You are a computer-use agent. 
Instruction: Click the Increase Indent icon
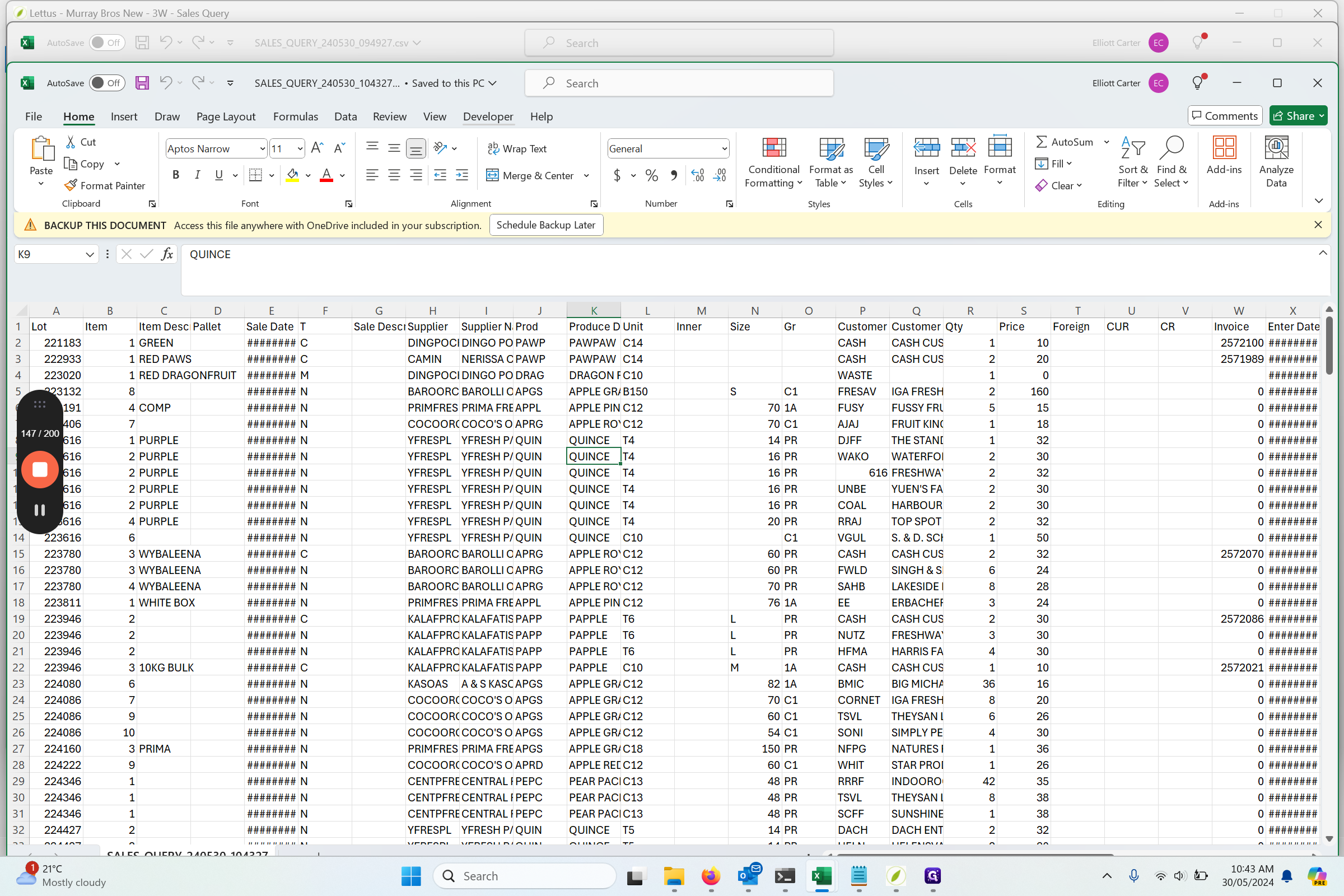pyautogui.click(x=461, y=175)
